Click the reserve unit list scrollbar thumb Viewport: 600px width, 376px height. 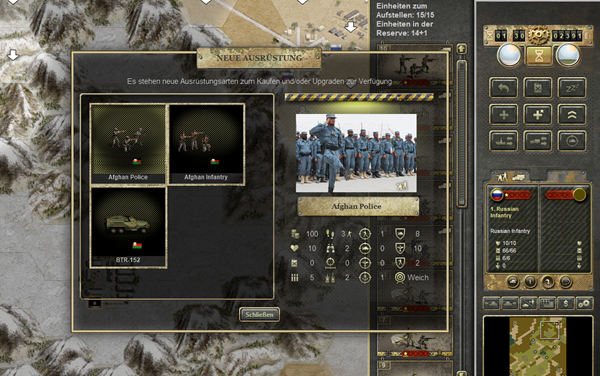462,132
